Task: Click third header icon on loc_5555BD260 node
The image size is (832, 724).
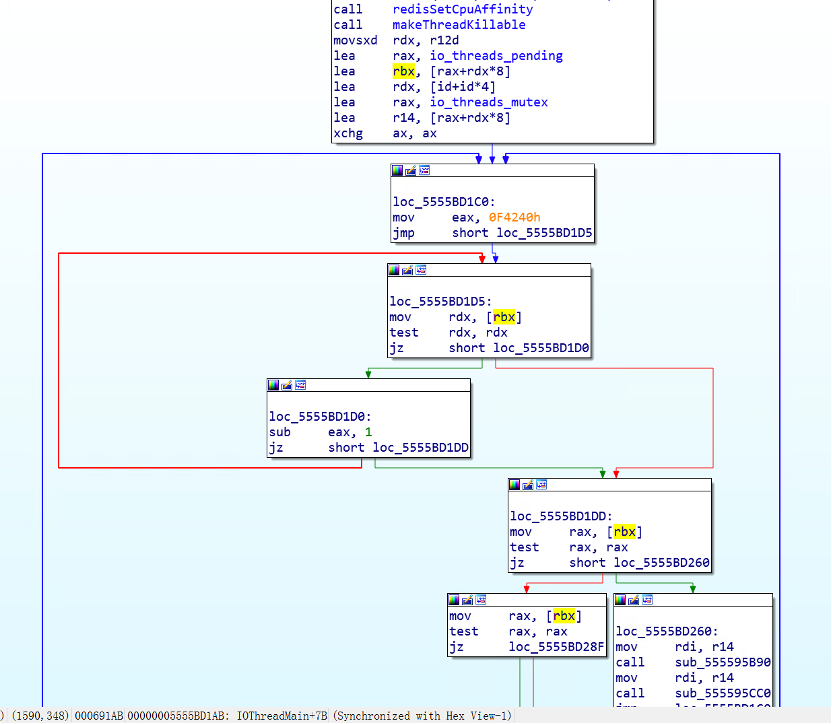Action: tap(646, 600)
